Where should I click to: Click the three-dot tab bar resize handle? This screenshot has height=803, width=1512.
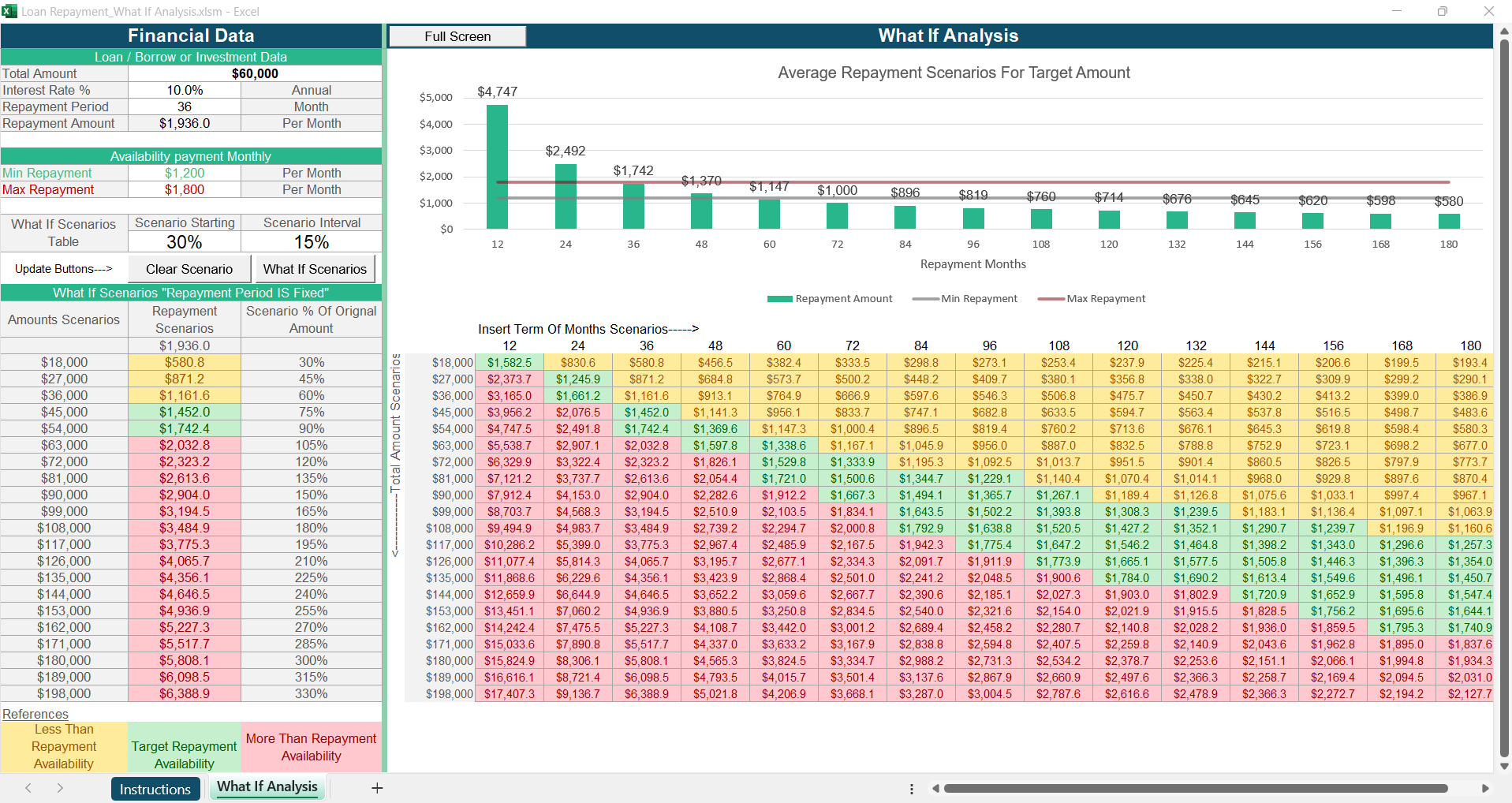click(912, 789)
